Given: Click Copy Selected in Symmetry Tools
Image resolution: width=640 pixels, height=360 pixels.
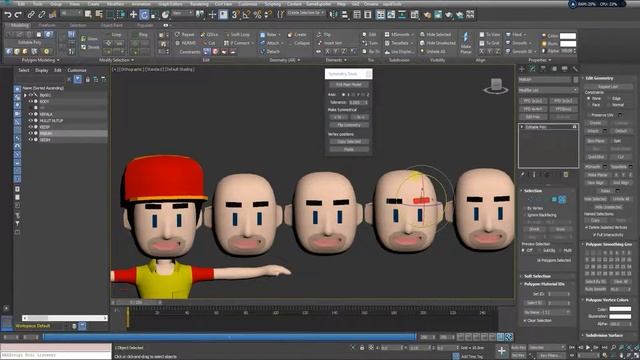Looking at the screenshot, I should coord(349,142).
